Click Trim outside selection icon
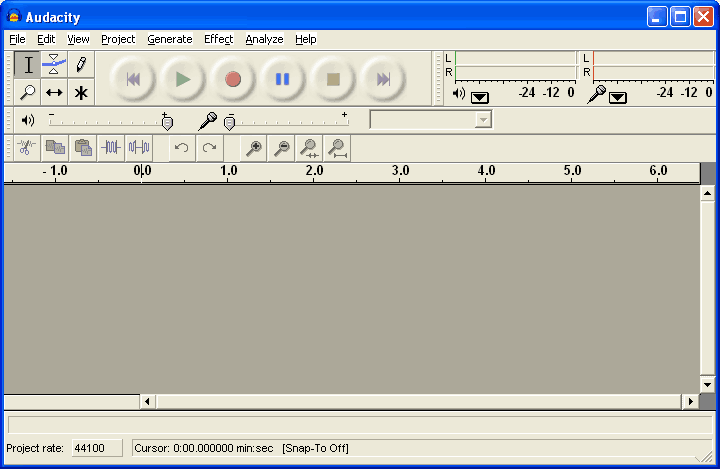This screenshot has width=720, height=469. point(111,148)
